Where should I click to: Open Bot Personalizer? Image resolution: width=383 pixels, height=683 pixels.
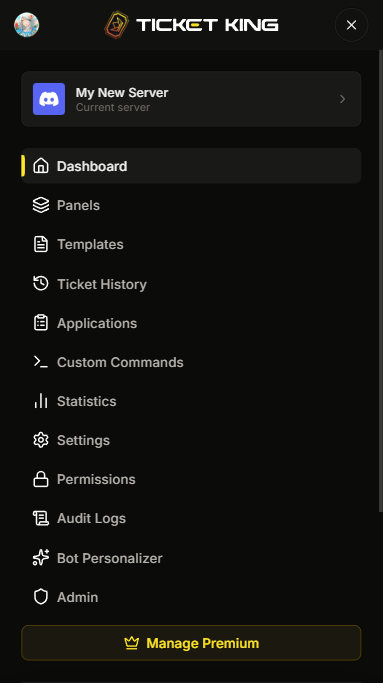[x=191, y=558]
